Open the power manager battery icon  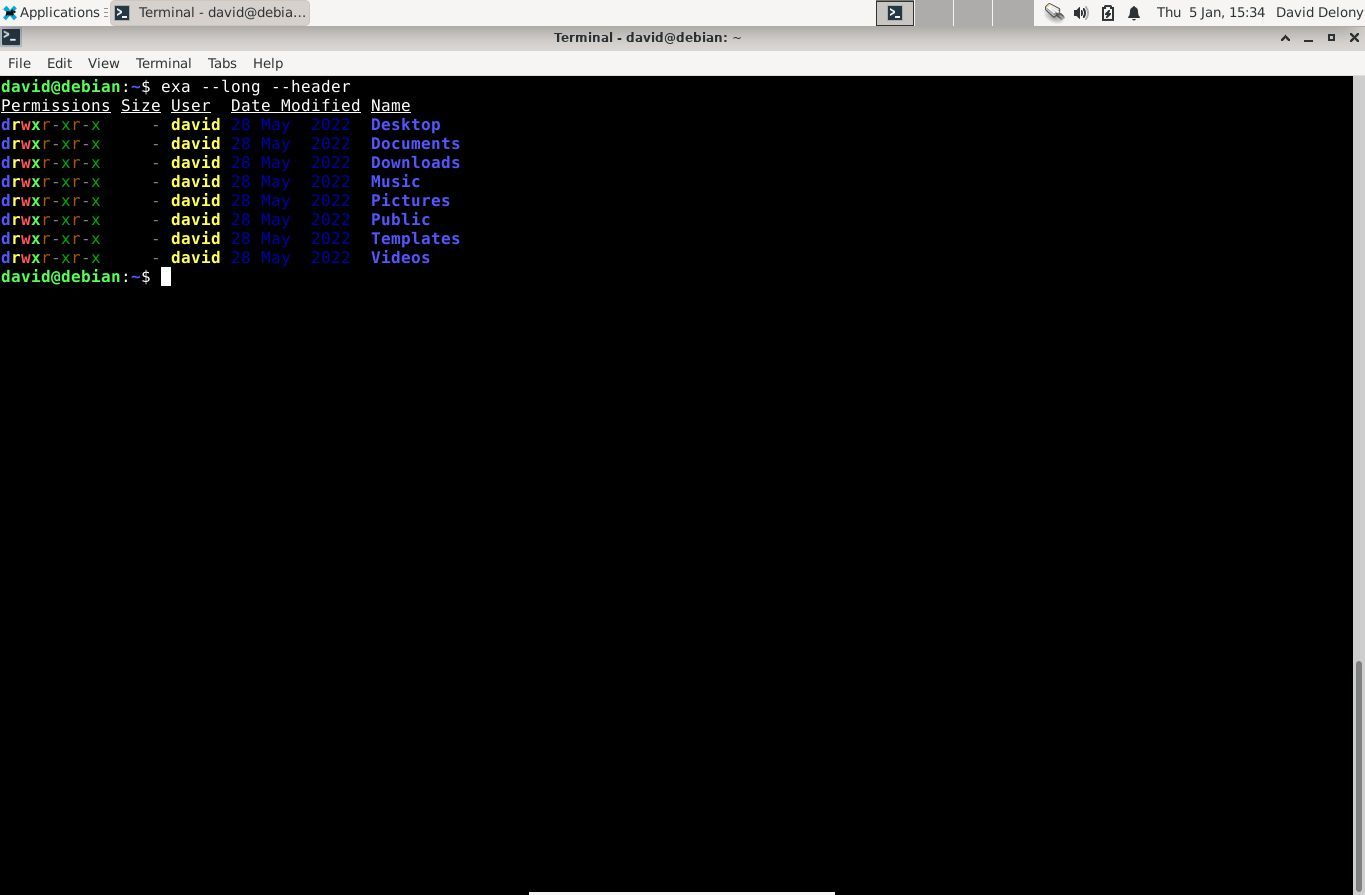point(1108,13)
